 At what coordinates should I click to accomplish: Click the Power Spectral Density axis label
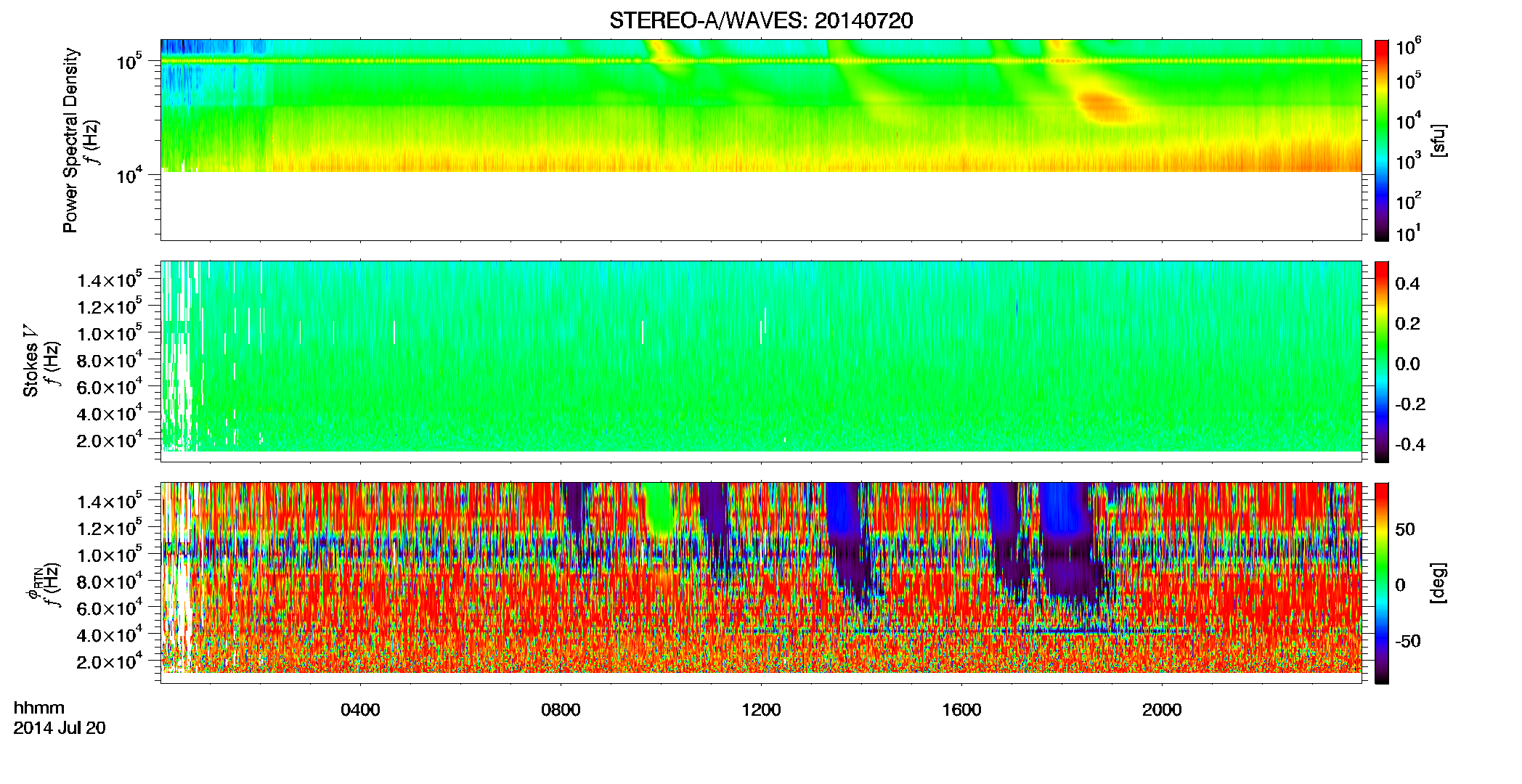pyautogui.click(x=70, y=140)
